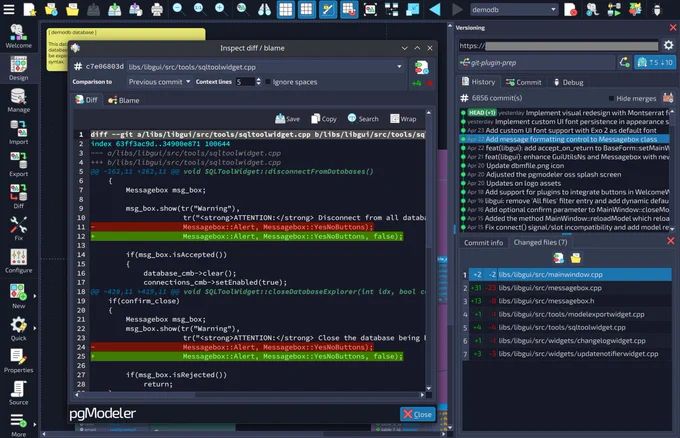Click the diff viewer horizontal scrollbar
The height and width of the screenshot is (438, 680).
(249, 395)
